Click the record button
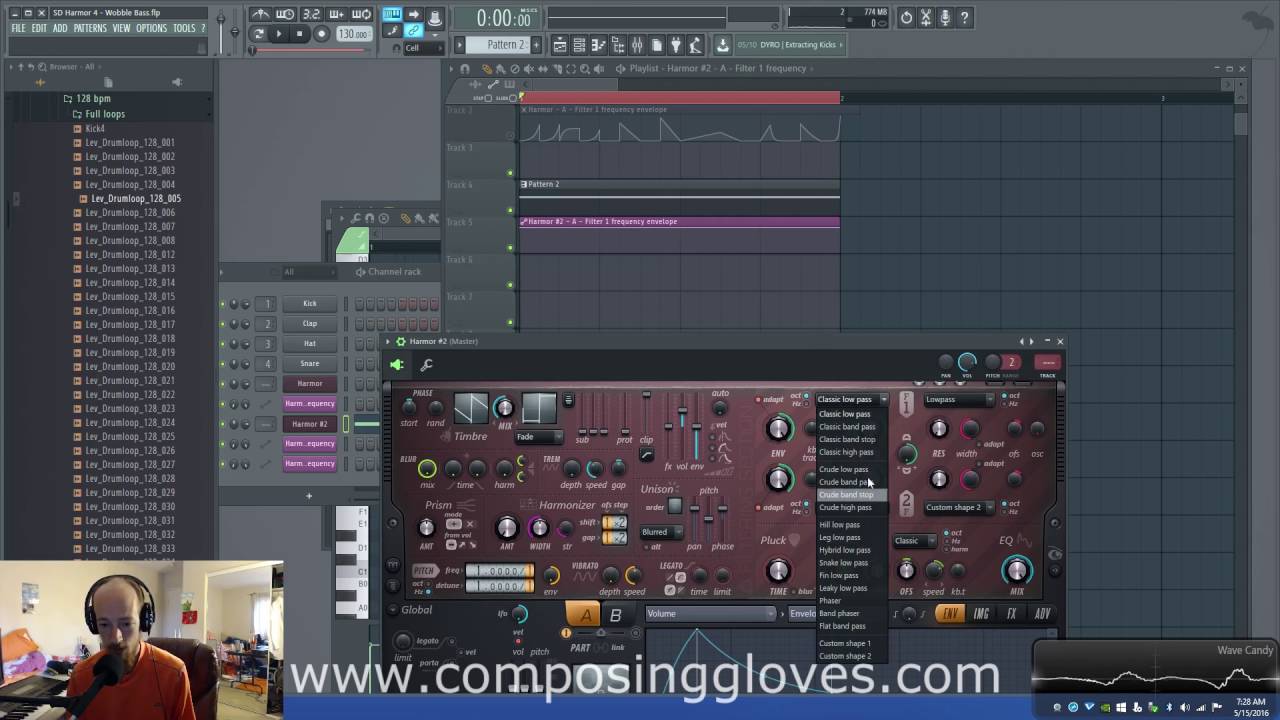This screenshot has height=720, width=1280. tap(321, 34)
